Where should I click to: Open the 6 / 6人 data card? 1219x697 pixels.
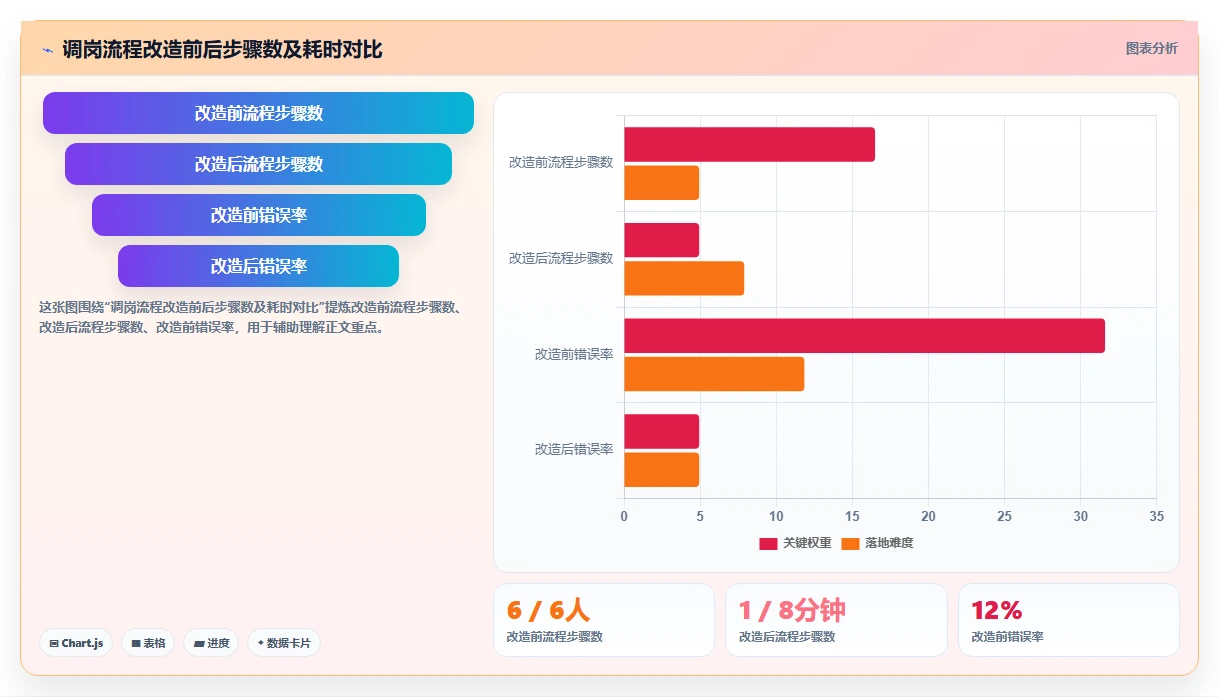click(604, 620)
